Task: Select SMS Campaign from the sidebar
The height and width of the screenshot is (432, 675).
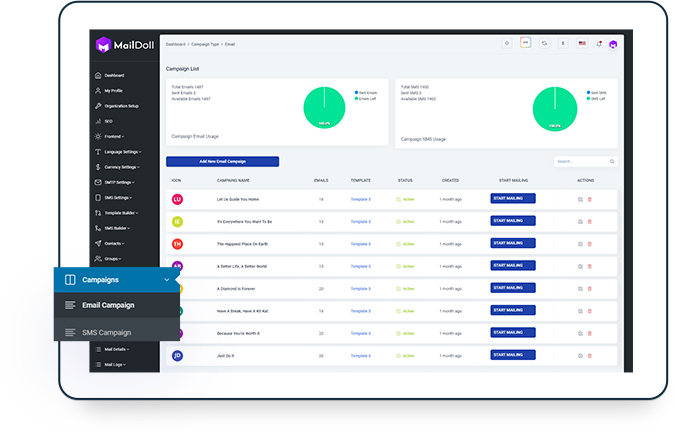Action: point(106,331)
